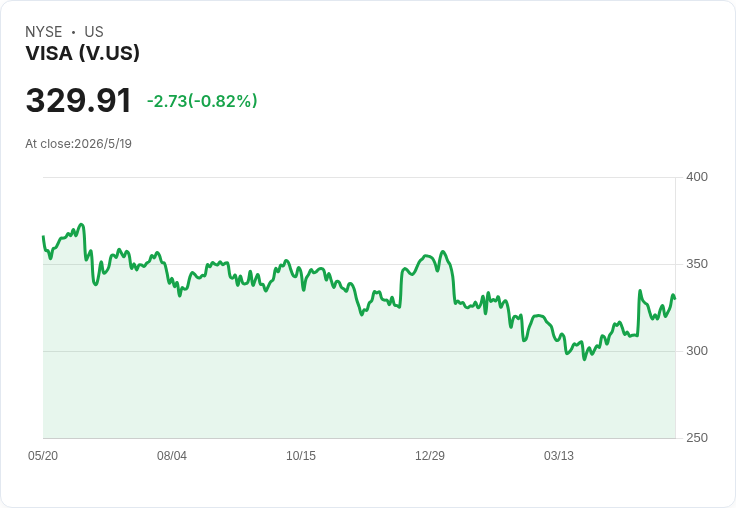Click the 300 y-axis label

click(x=697, y=351)
